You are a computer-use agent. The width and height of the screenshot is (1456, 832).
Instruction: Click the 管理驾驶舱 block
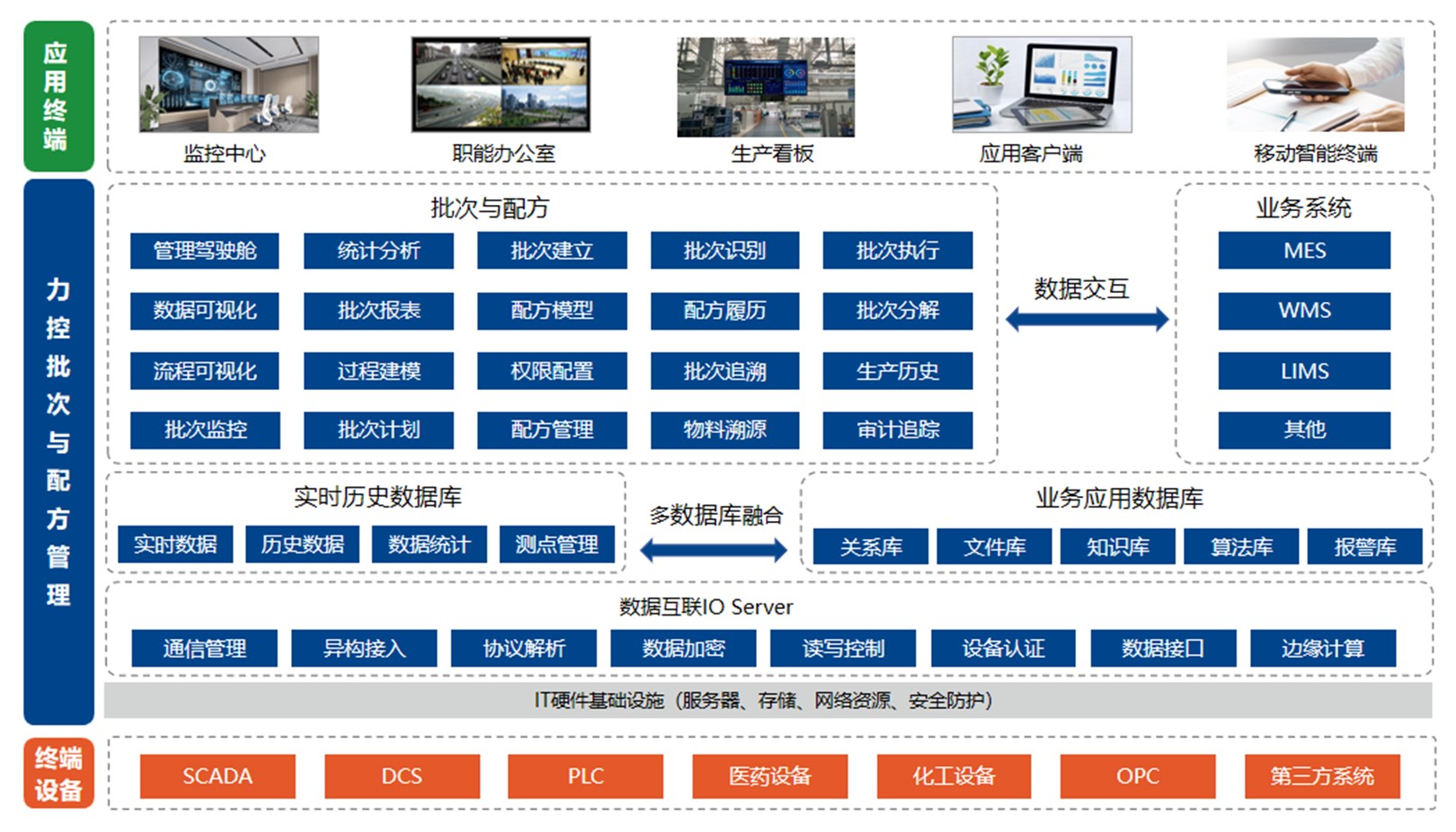pyautogui.click(x=205, y=251)
